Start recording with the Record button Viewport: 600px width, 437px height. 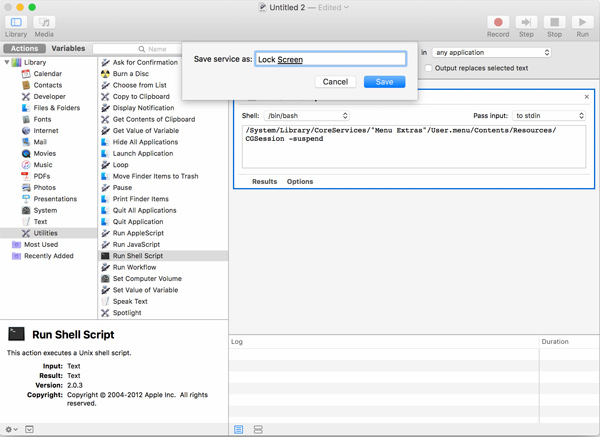coord(498,22)
